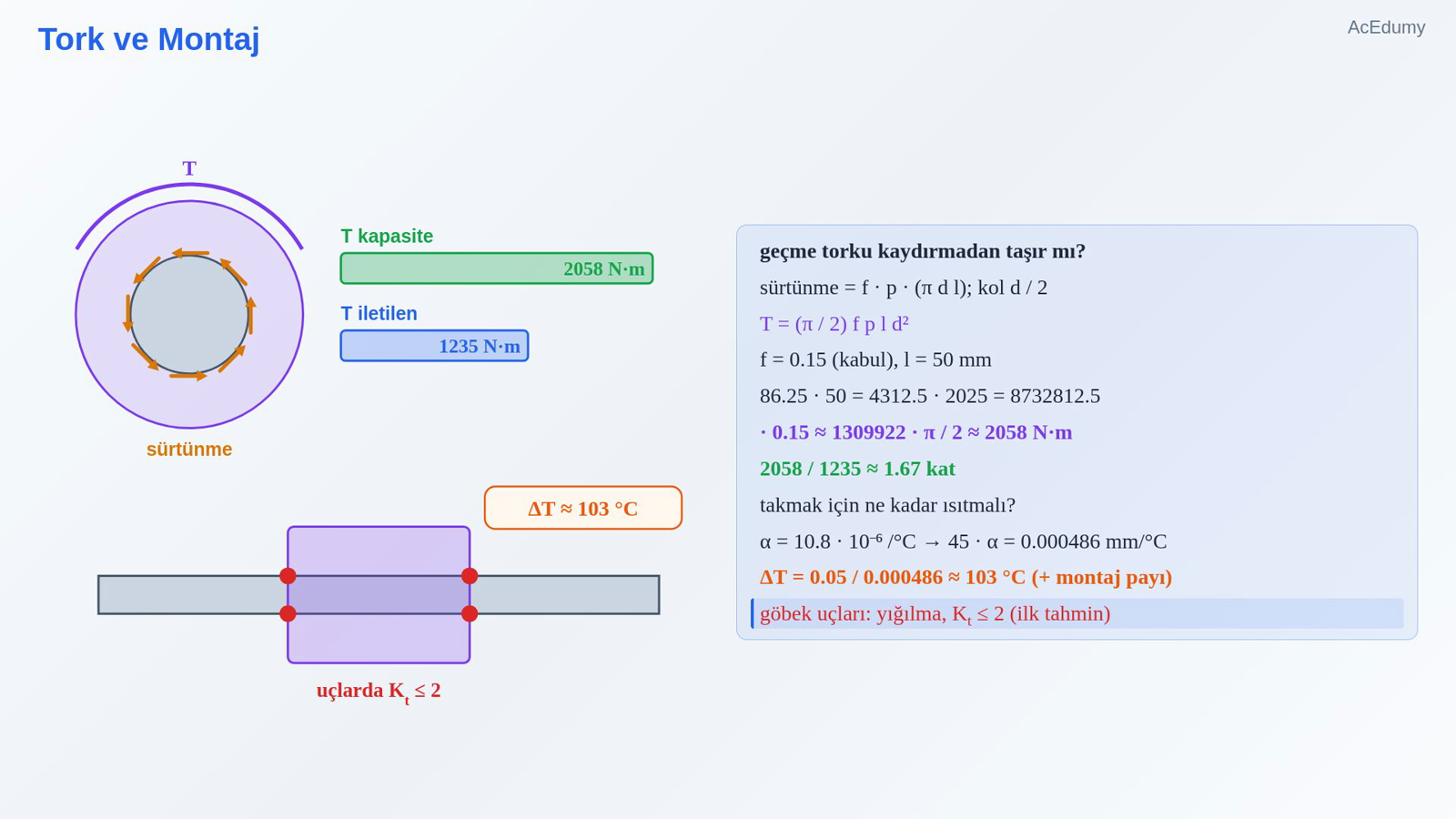Screen dimensions: 1456x819
Task: Click the sürtünme label under the circle
Action: [189, 450]
